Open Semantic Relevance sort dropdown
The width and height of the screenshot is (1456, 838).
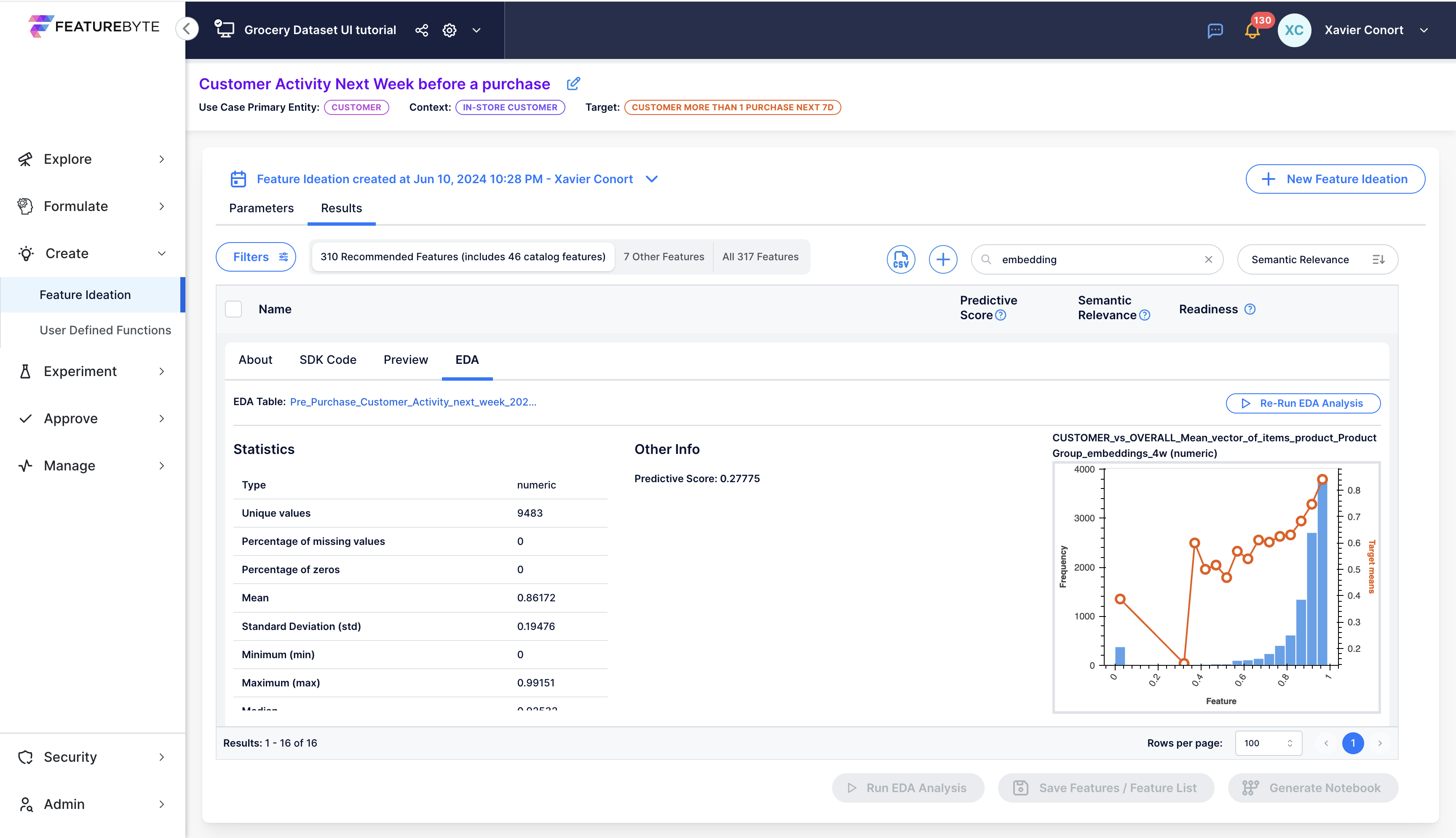[x=1317, y=259]
